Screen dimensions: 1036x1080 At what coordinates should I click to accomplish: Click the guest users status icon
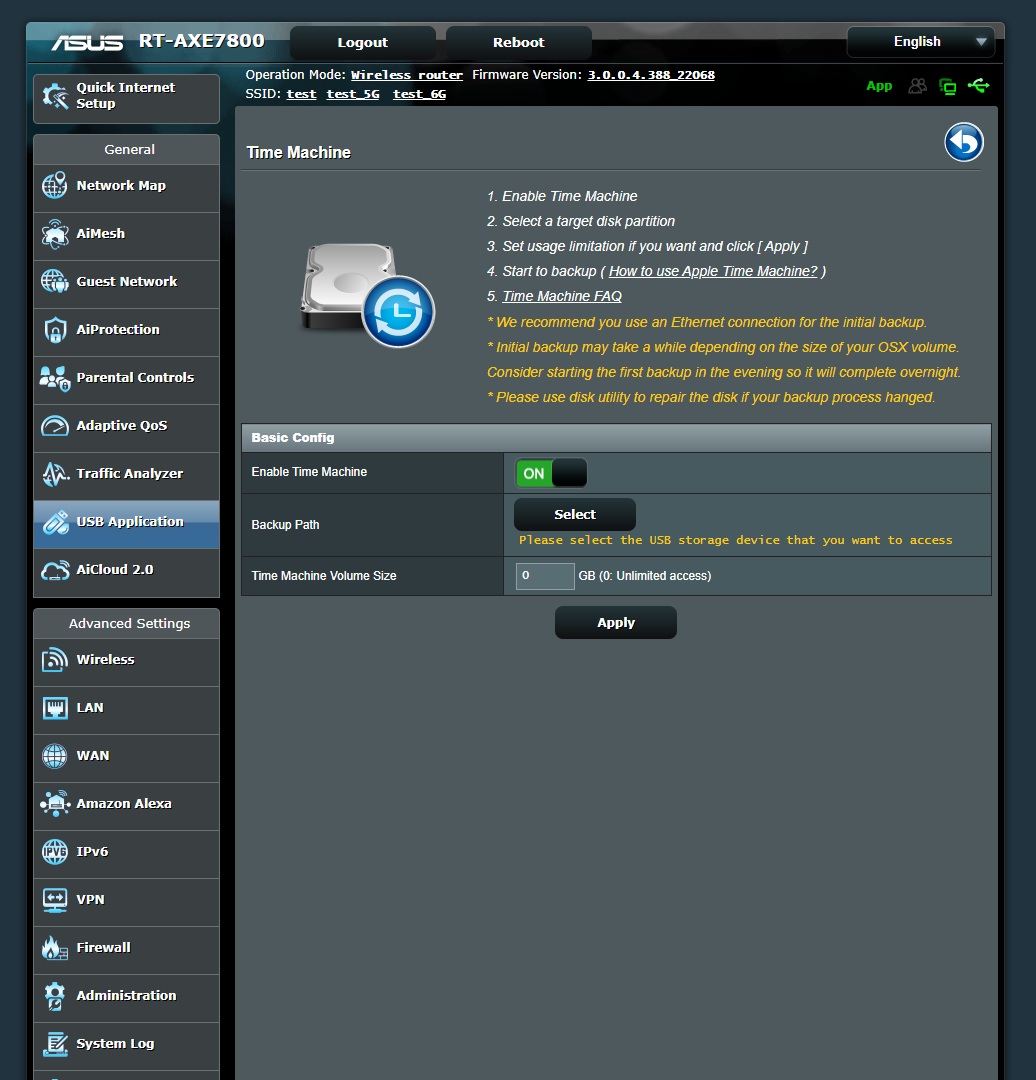[917, 86]
